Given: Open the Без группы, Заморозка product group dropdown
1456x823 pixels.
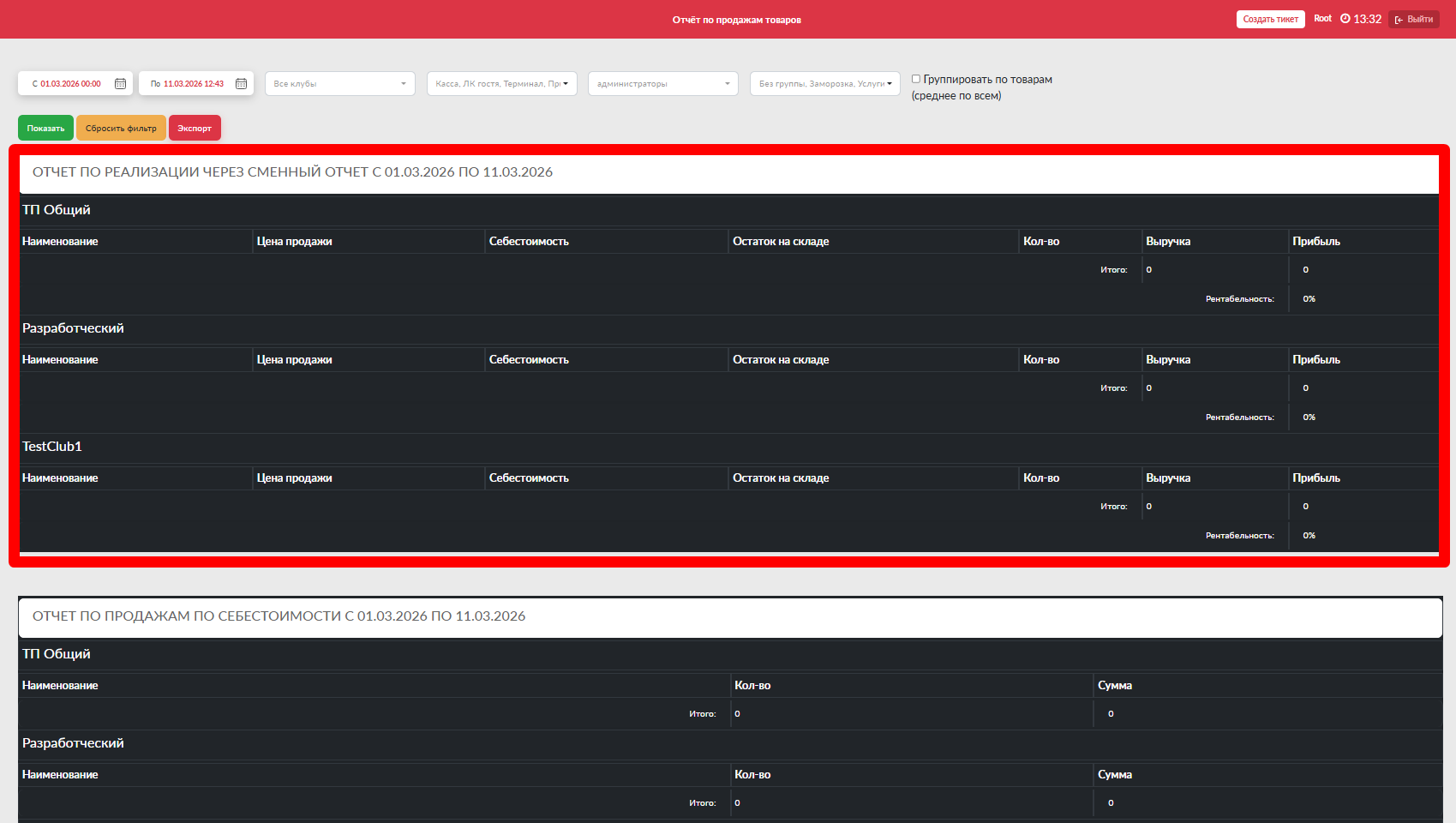Looking at the screenshot, I should [x=824, y=84].
